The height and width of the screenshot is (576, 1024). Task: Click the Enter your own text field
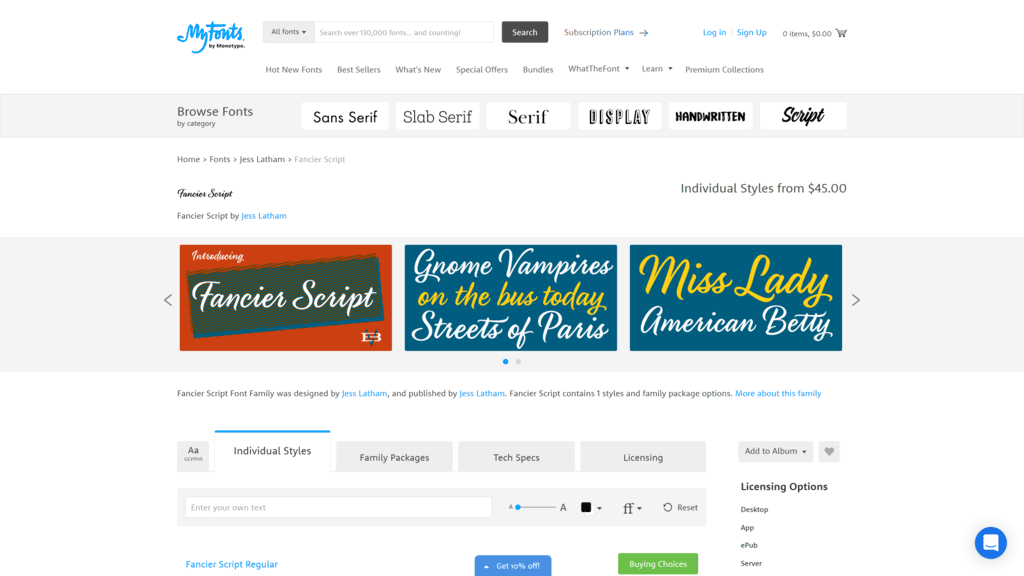tap(338, 507)
